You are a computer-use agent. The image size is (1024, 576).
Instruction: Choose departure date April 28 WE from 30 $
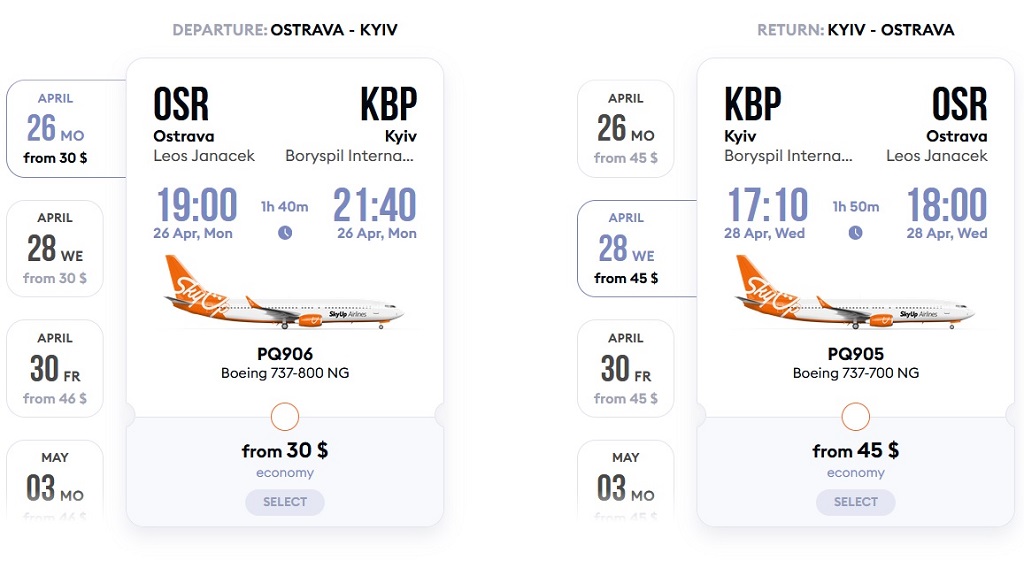(x=55, y=249)
